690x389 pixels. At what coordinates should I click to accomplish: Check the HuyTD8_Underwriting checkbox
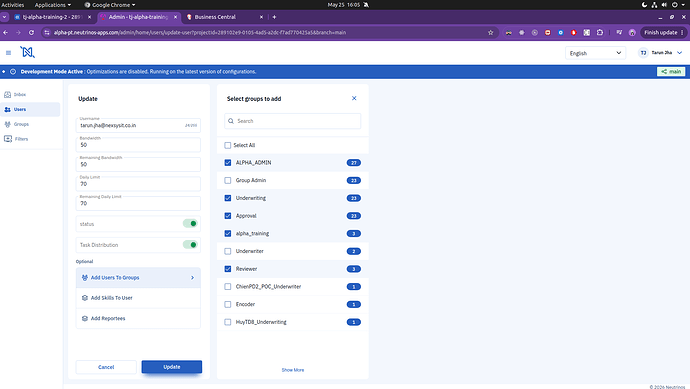228,322
